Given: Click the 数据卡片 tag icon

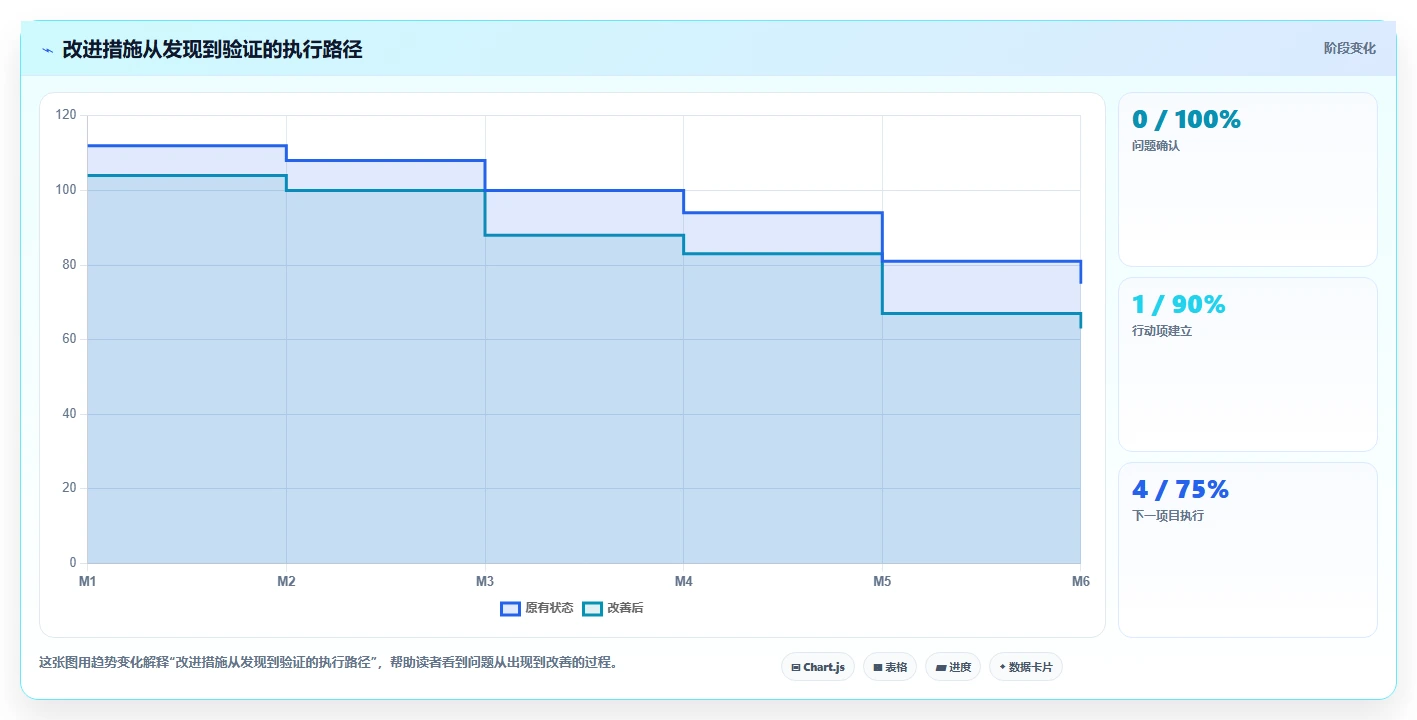Looking at the screenshot, I should pos(1002,667).
